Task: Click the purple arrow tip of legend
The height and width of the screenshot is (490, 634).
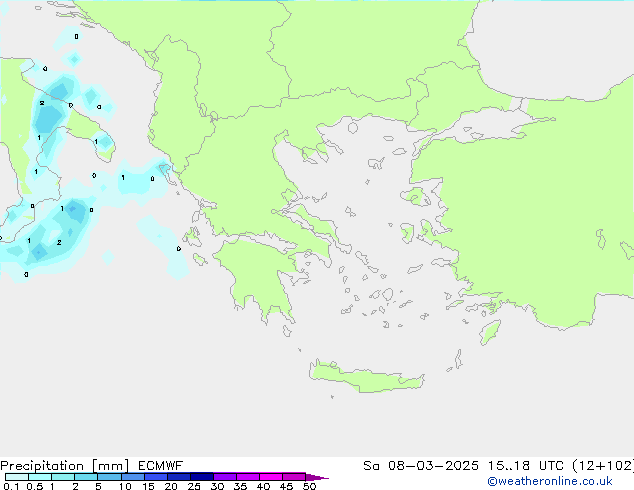Action: coord(317,477)
